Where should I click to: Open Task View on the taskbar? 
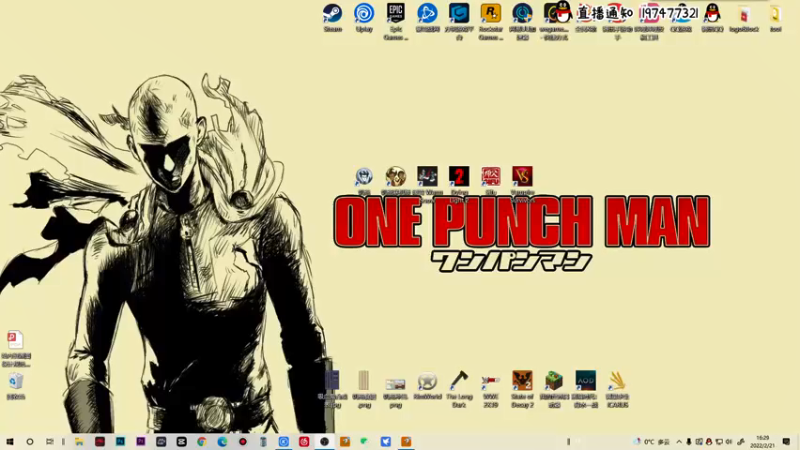49,442
